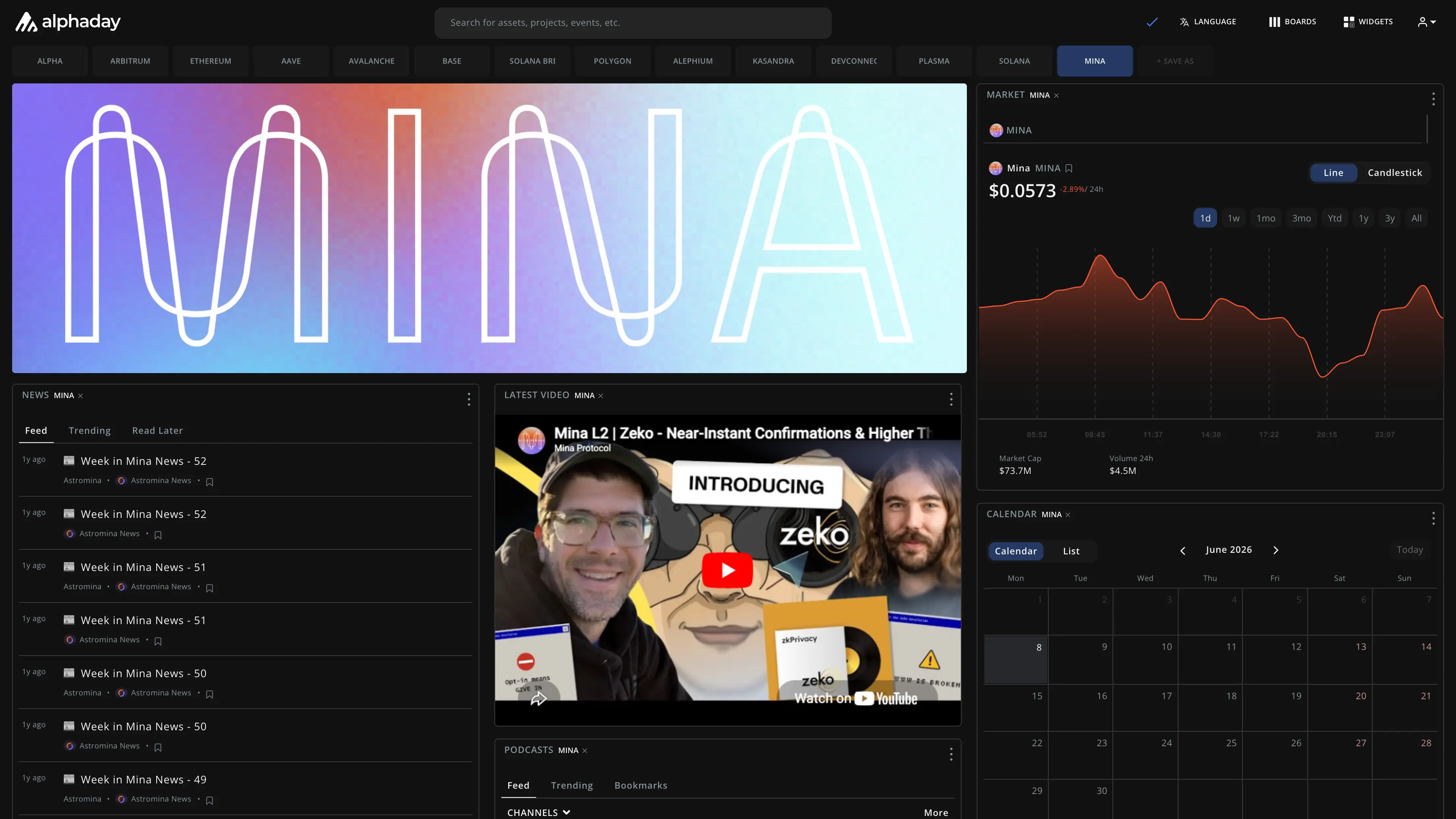The width and height of the screenshot is (1456, 819).
Task: Remove MINA tag from Calendar widget
Action: pos(1068,515)
